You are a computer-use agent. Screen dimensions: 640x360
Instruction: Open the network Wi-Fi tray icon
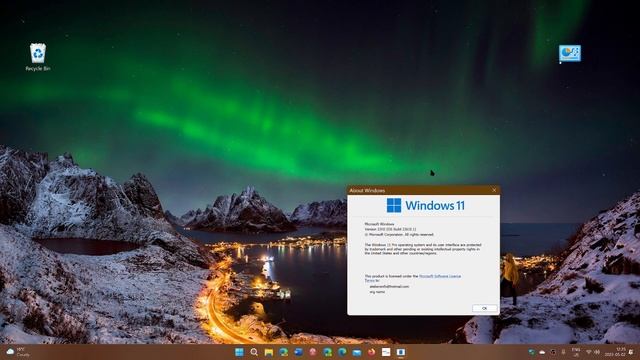[x=589, y=352]
